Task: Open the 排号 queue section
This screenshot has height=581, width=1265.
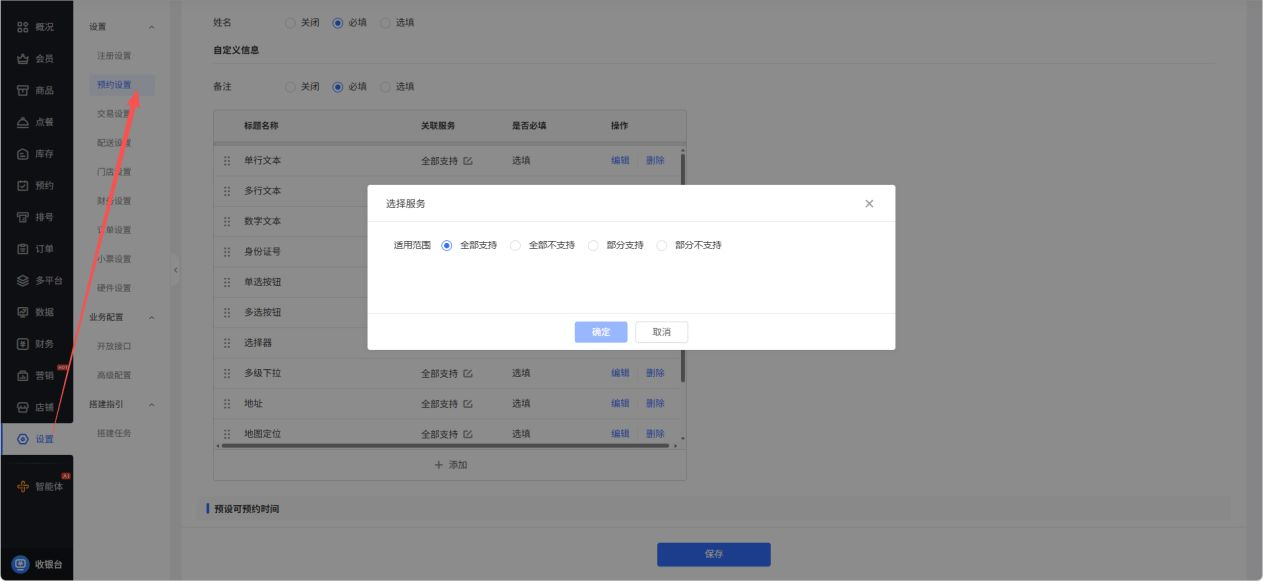Action: (36, 217)
